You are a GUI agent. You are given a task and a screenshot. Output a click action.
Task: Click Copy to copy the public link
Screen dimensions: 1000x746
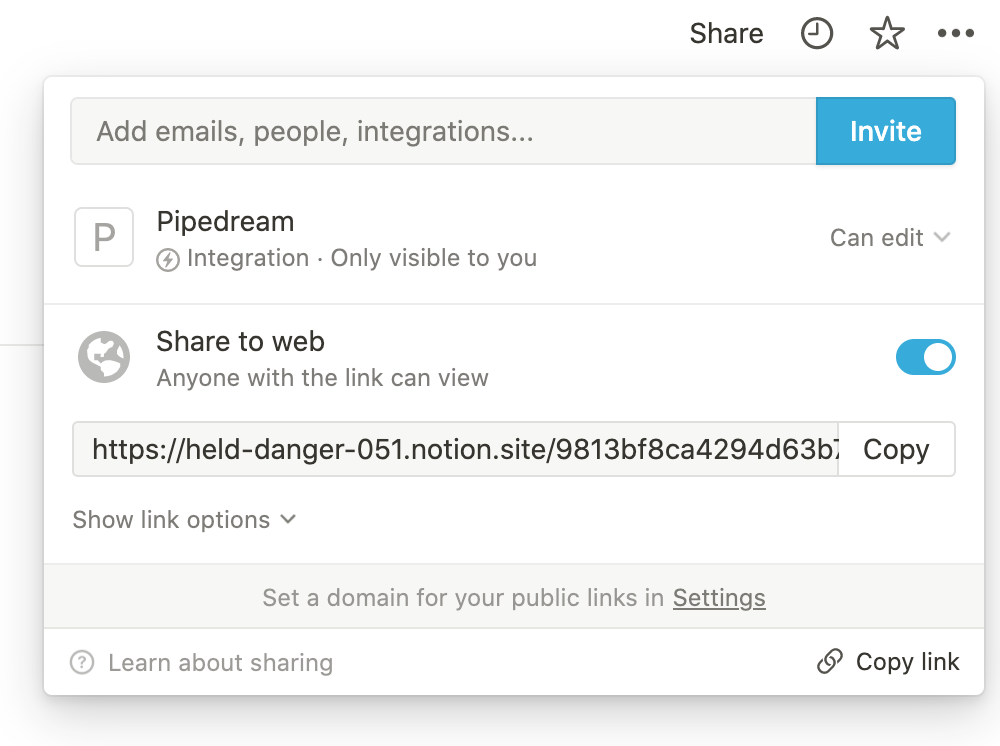[x=895, y=449]
